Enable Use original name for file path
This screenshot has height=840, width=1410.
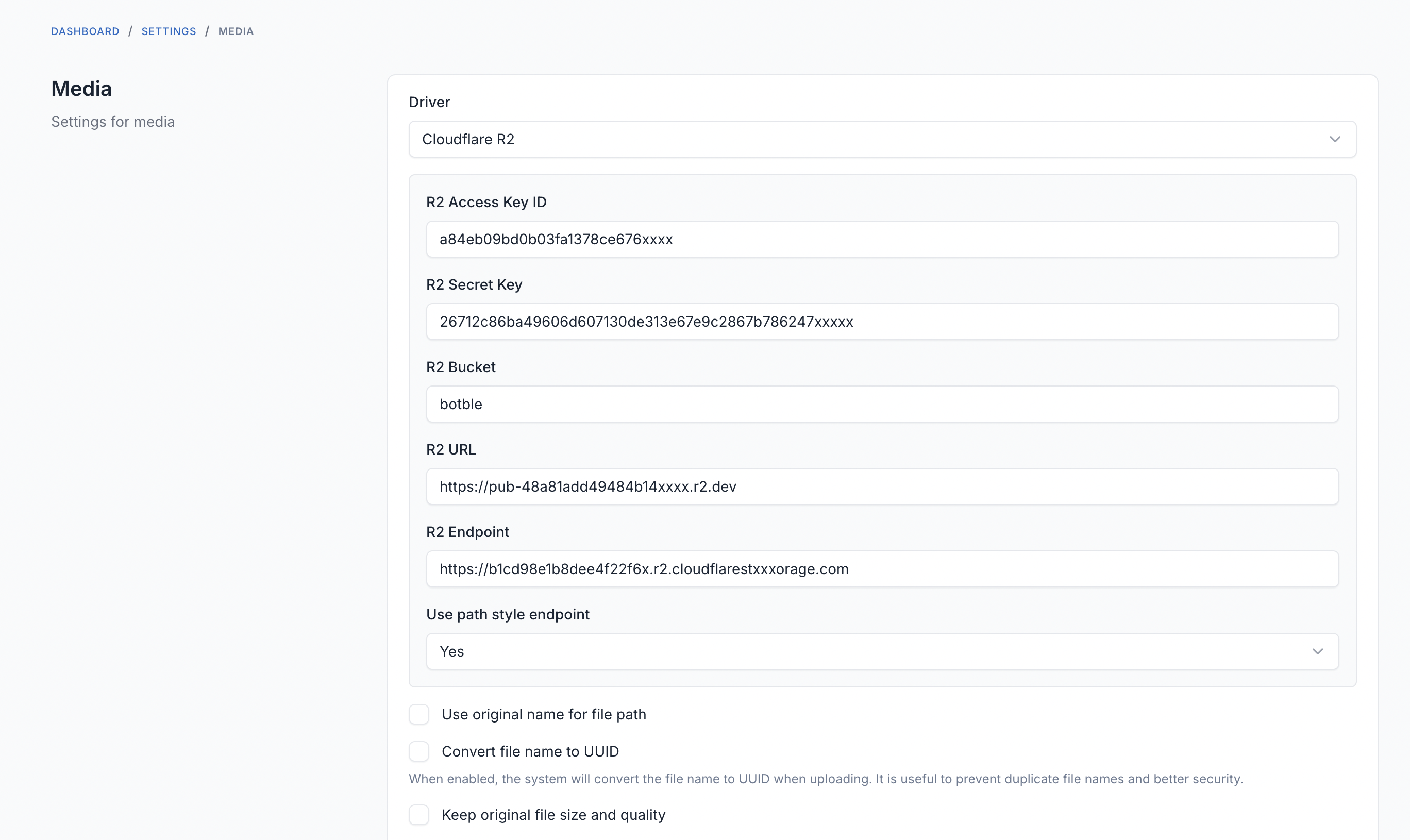(419, 714)
